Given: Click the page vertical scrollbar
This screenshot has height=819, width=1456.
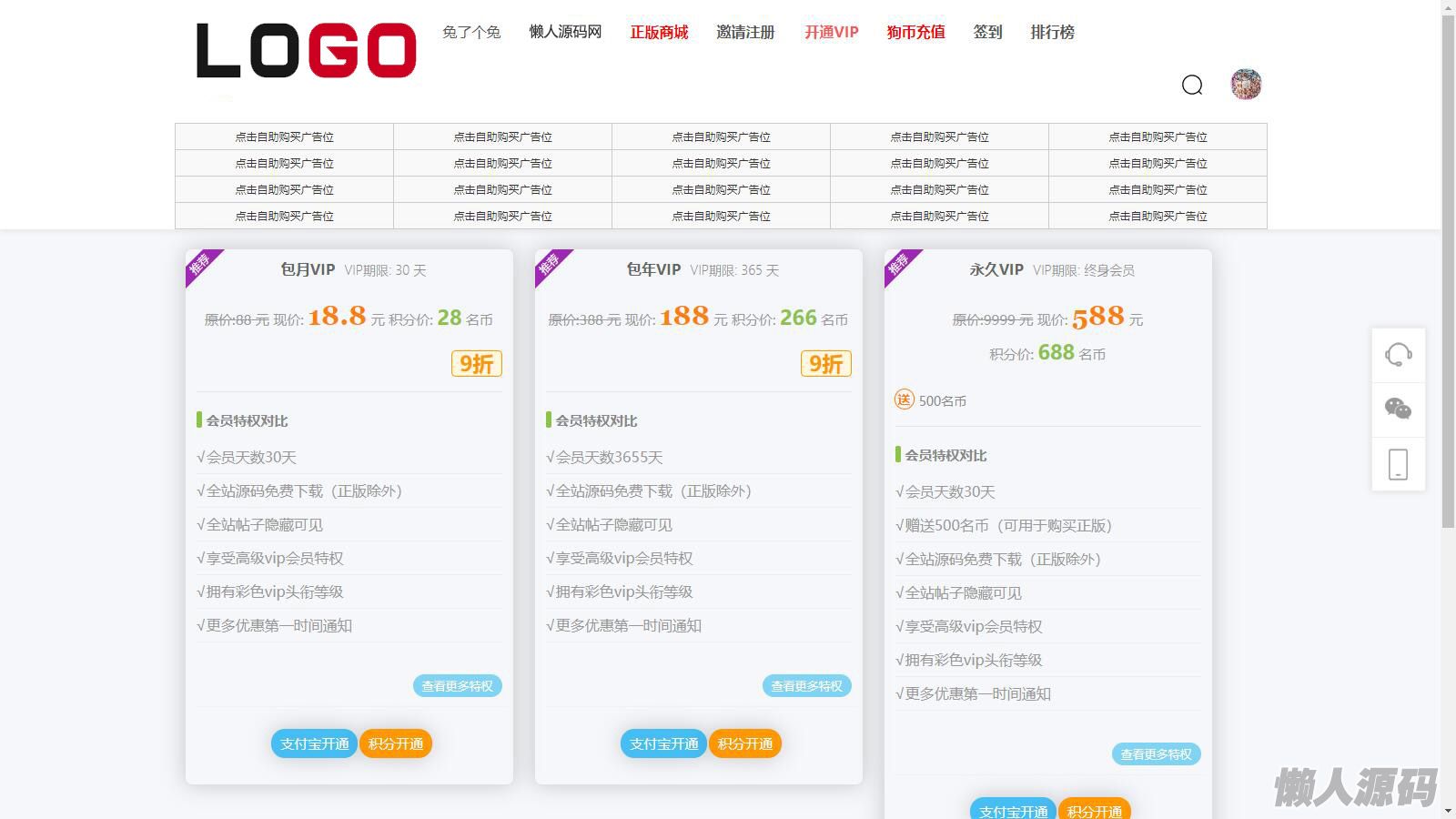Looking at the screenshot, I should click(1448, 273).
